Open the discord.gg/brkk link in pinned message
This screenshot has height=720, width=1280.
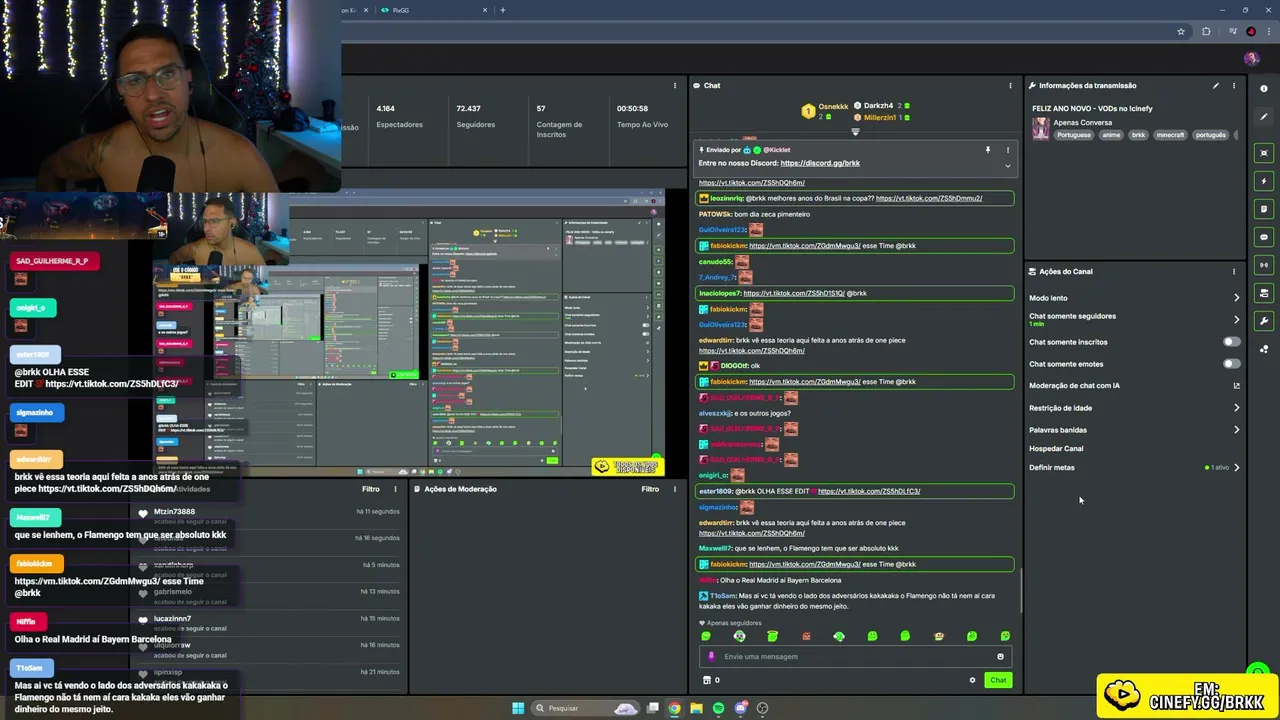[820, 163]
